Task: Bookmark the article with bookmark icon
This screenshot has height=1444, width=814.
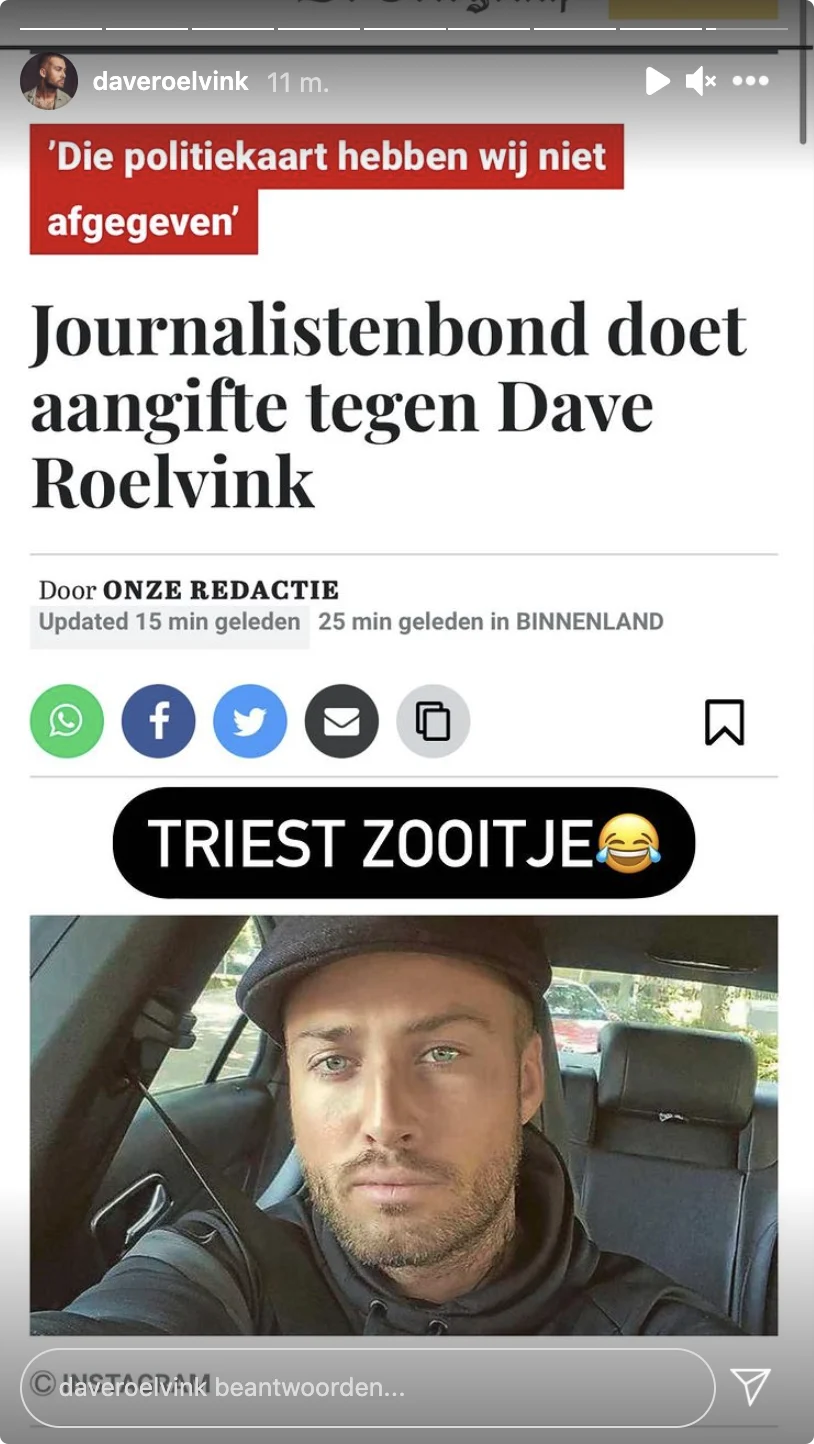Action: click(725, 721)
